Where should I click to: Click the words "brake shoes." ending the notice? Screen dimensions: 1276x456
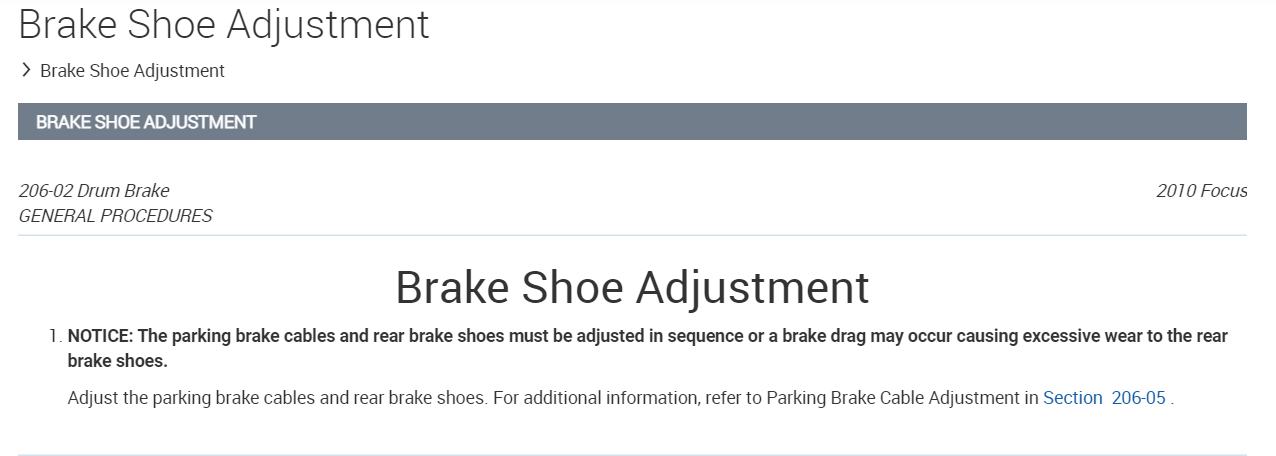[118, 360]
